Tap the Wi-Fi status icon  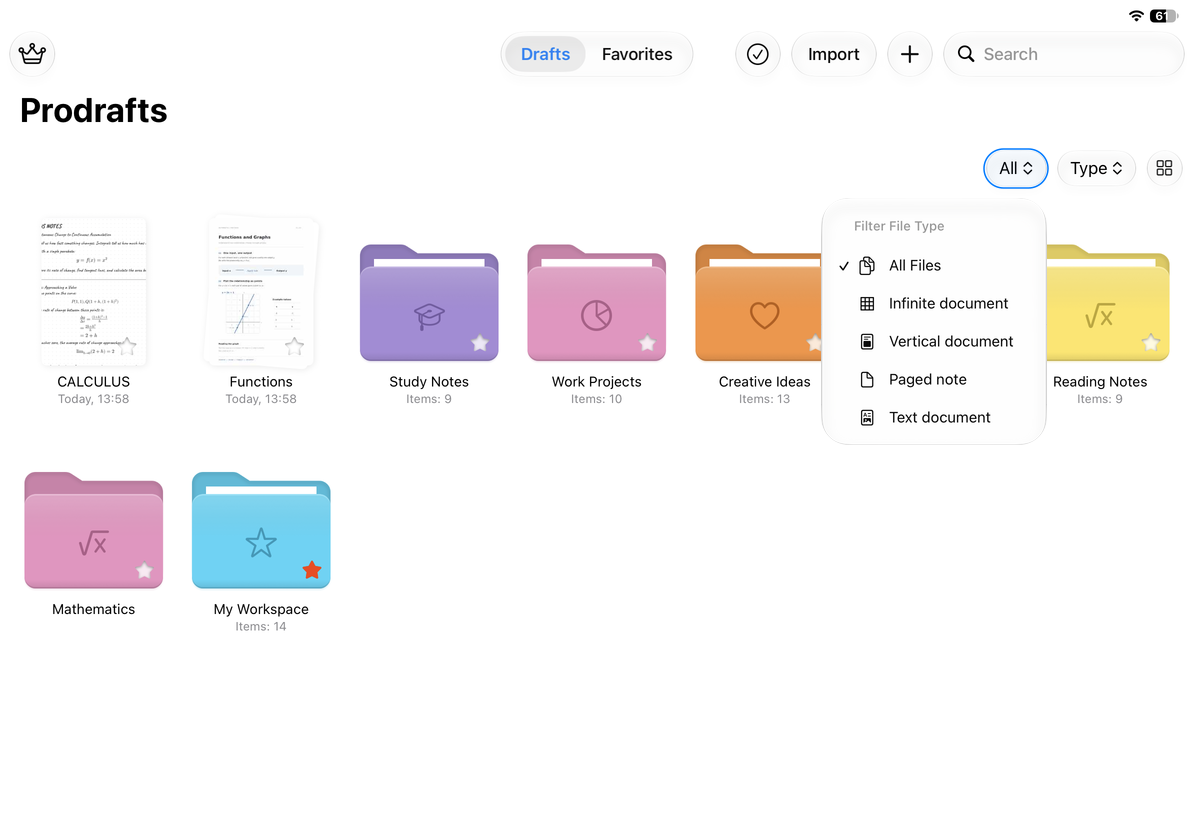(x=1135, y=16)
